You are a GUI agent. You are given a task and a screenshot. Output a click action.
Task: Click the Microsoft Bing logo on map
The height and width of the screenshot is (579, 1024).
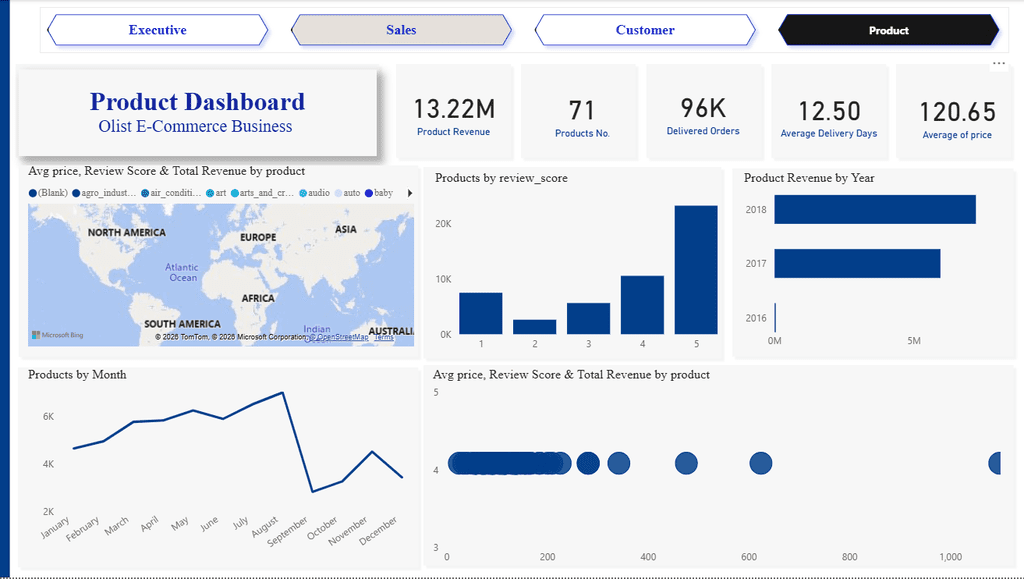coord(57,335)
